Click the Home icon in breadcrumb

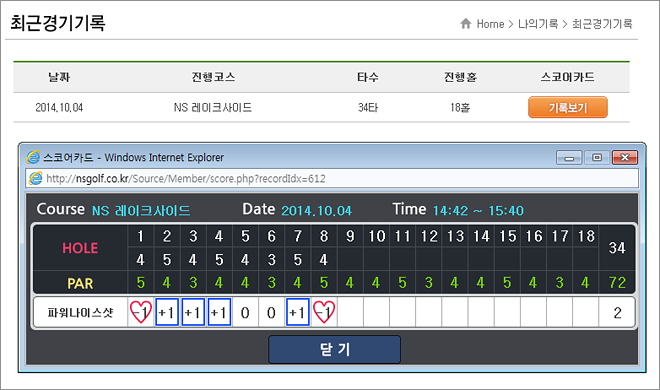[x=466, y=24]
